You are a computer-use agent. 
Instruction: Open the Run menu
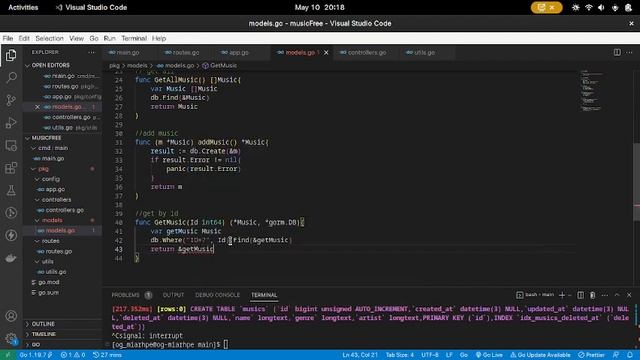point(109,38)
